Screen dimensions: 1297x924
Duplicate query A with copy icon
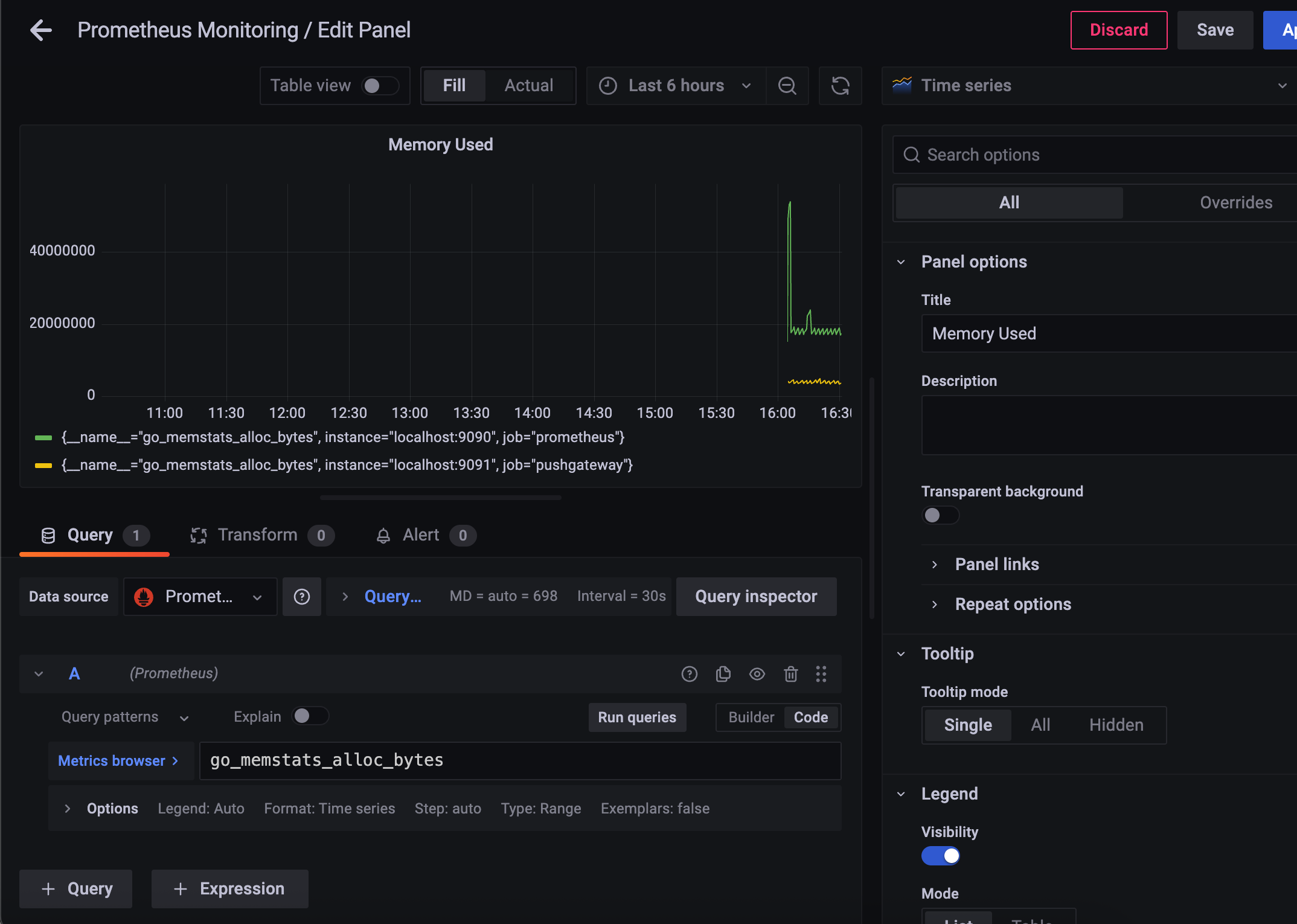[723, 674]
